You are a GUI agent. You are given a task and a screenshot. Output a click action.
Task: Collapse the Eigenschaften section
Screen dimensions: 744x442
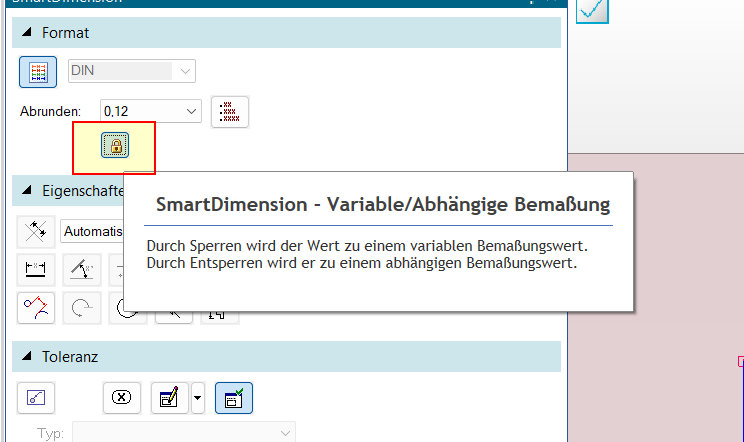(x=27, y=190)
